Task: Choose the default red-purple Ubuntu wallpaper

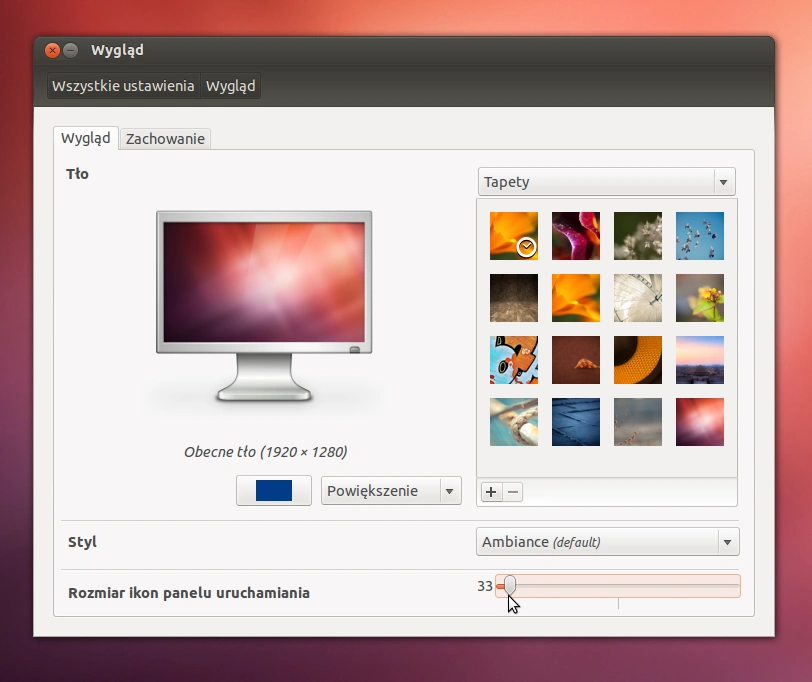Action: pos(700,422)
